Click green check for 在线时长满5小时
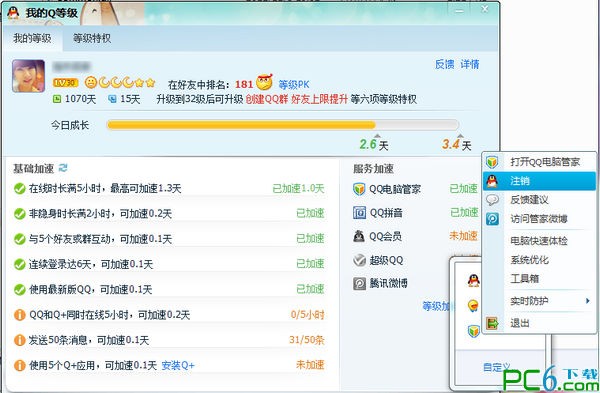Viewport: 600px width, 393px height. 20,189
